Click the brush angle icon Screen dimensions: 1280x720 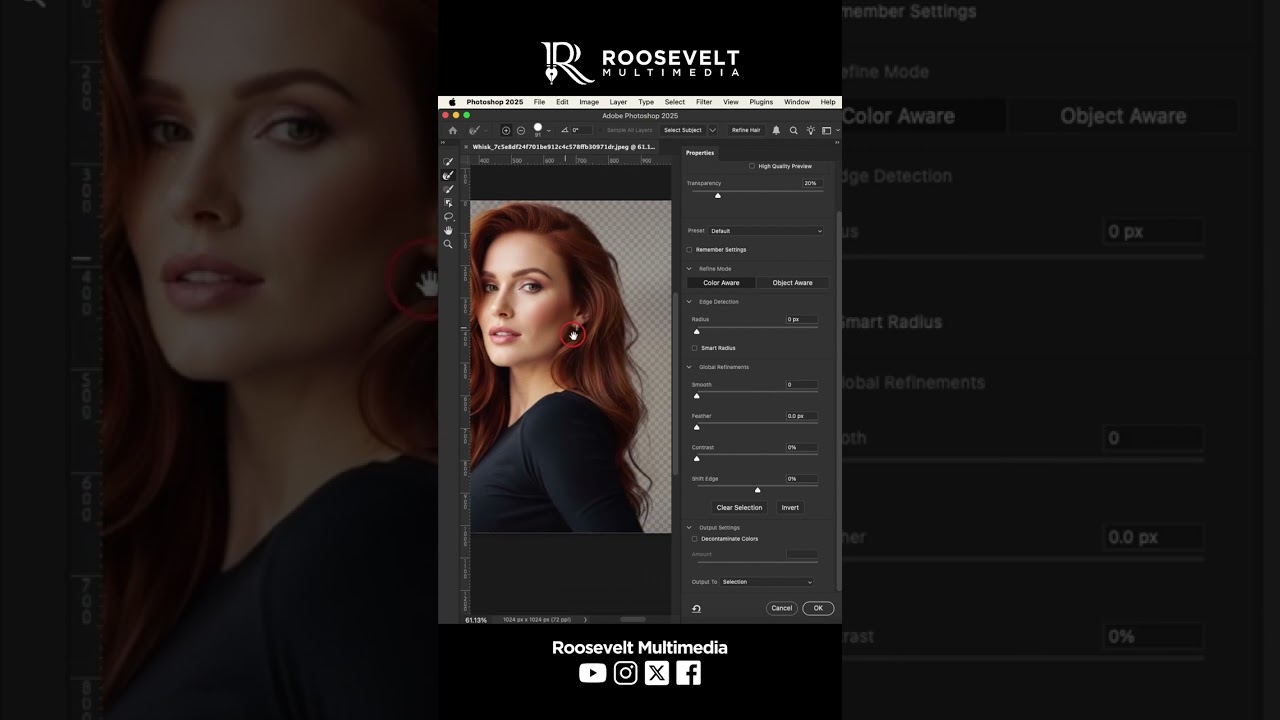click(x=565, y=130)
